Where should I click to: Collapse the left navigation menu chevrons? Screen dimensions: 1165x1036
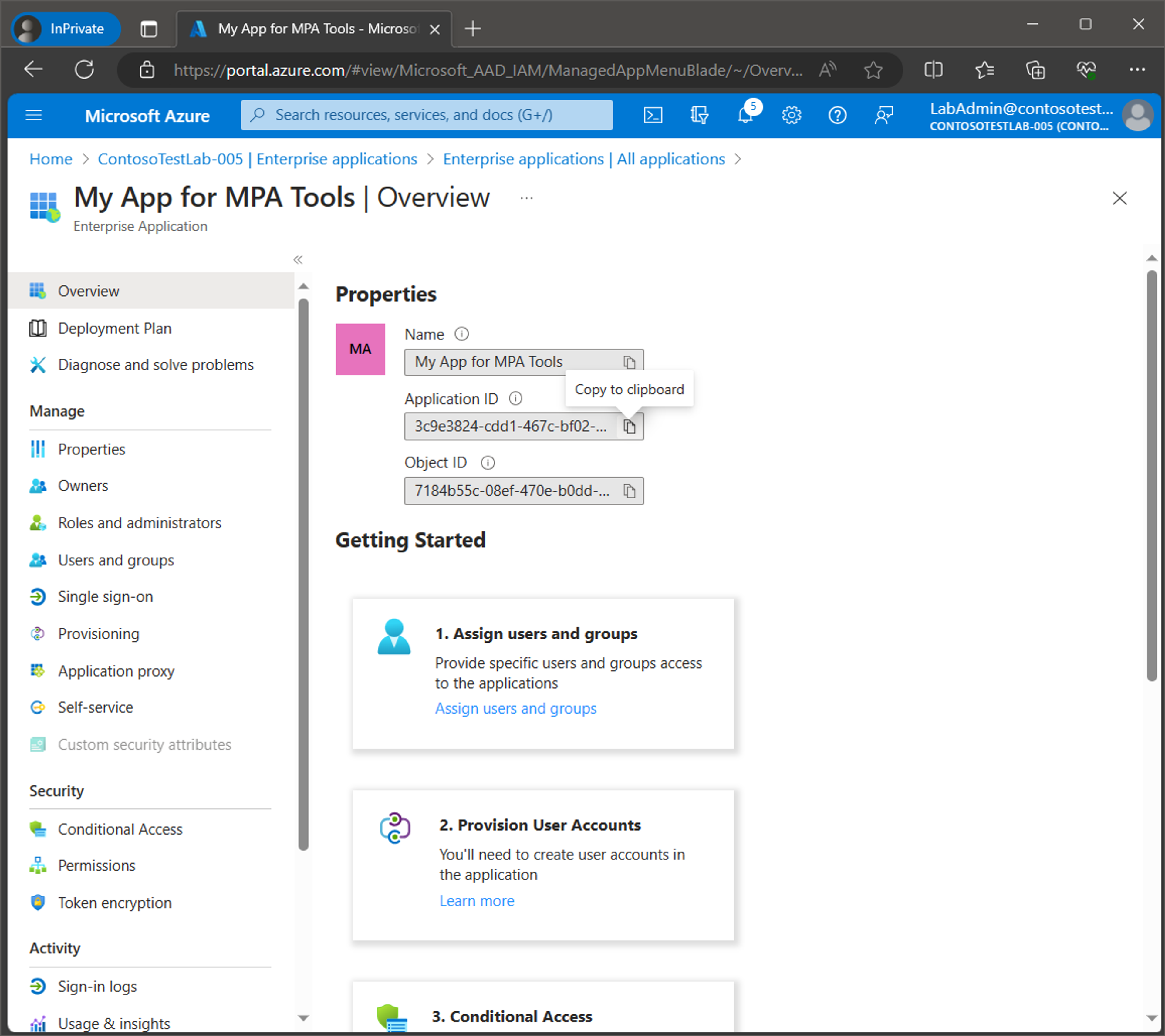[298, 260]
